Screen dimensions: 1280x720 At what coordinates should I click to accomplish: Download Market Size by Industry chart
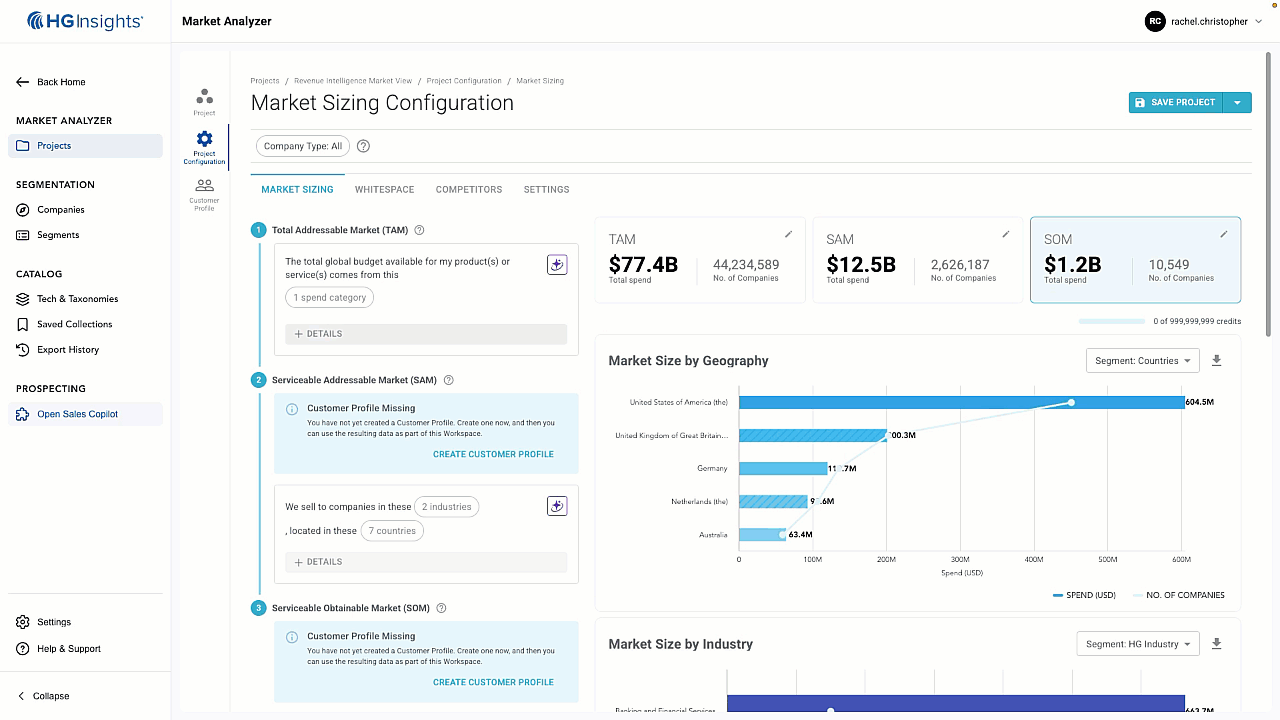(1216, 644)
